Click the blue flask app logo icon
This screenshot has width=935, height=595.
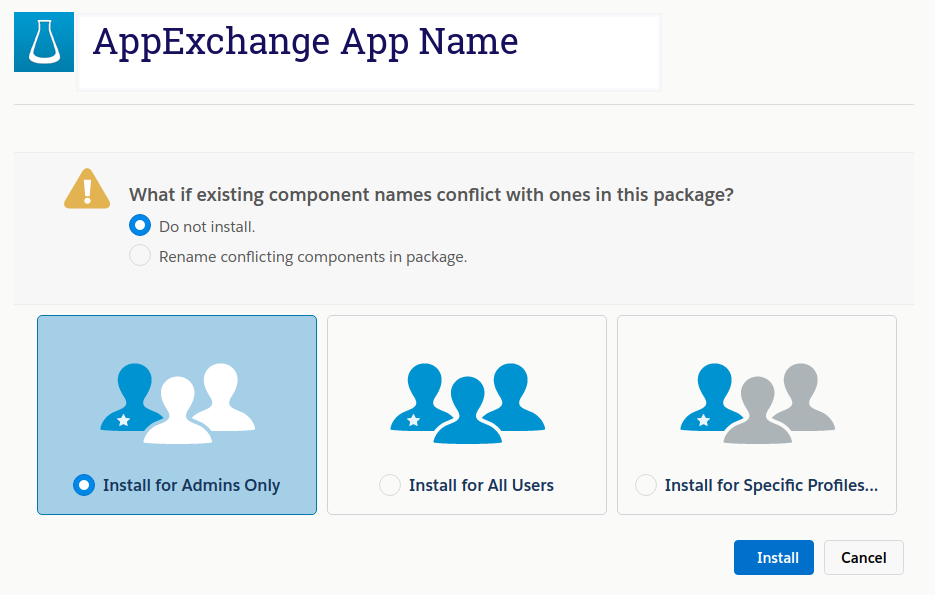43,42
